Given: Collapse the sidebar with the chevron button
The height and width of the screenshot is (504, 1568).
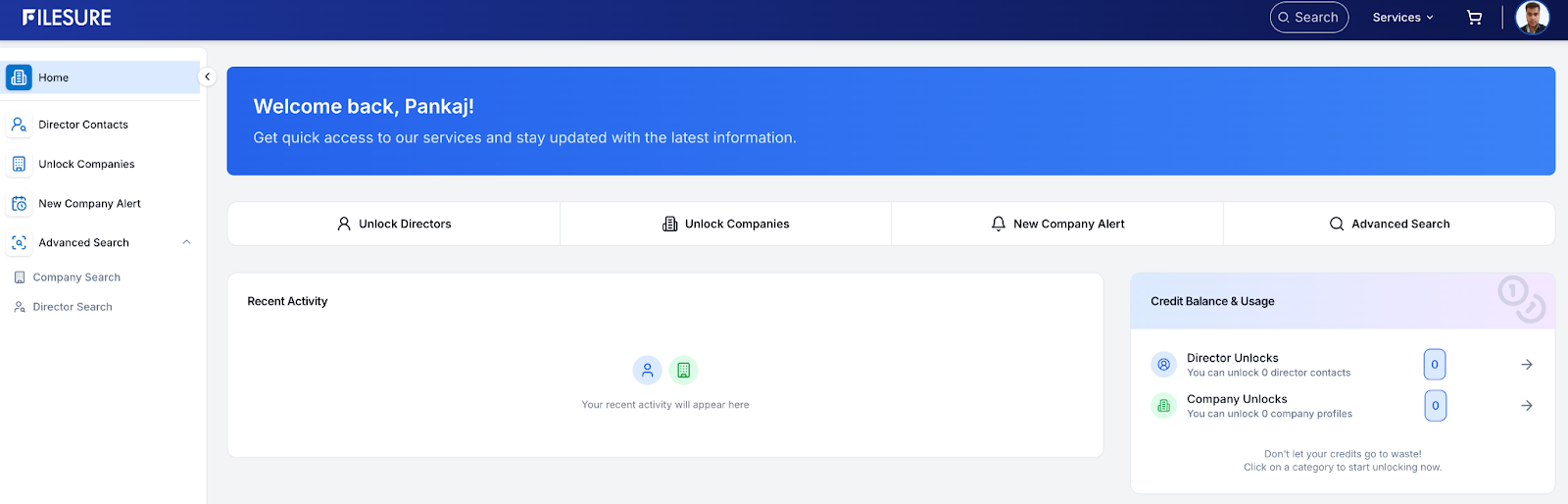Looking at the screenshot, I should [207, 76].
